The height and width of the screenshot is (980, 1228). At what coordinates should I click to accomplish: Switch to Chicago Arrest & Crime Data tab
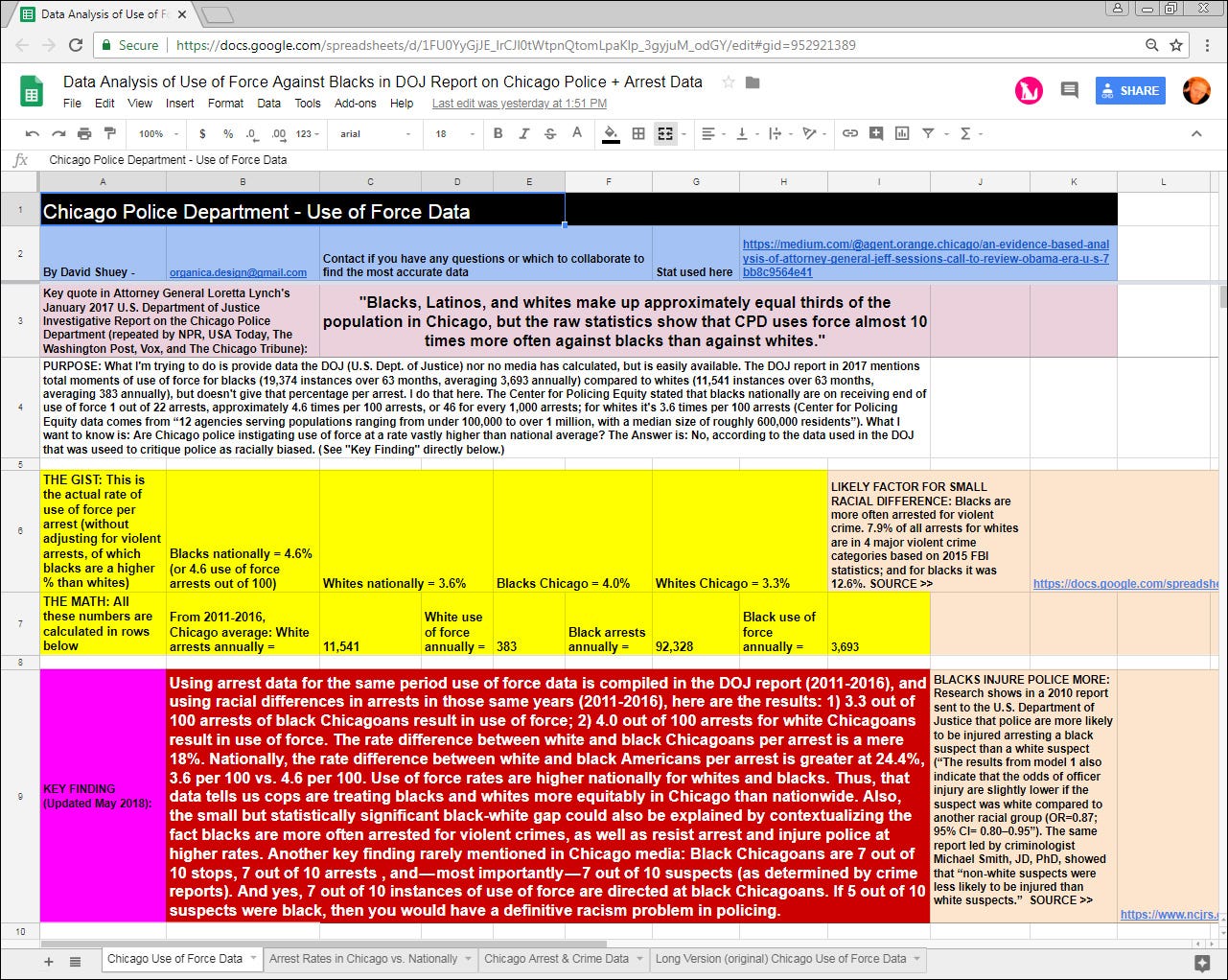pyautogui.click(x=556, y=958)
